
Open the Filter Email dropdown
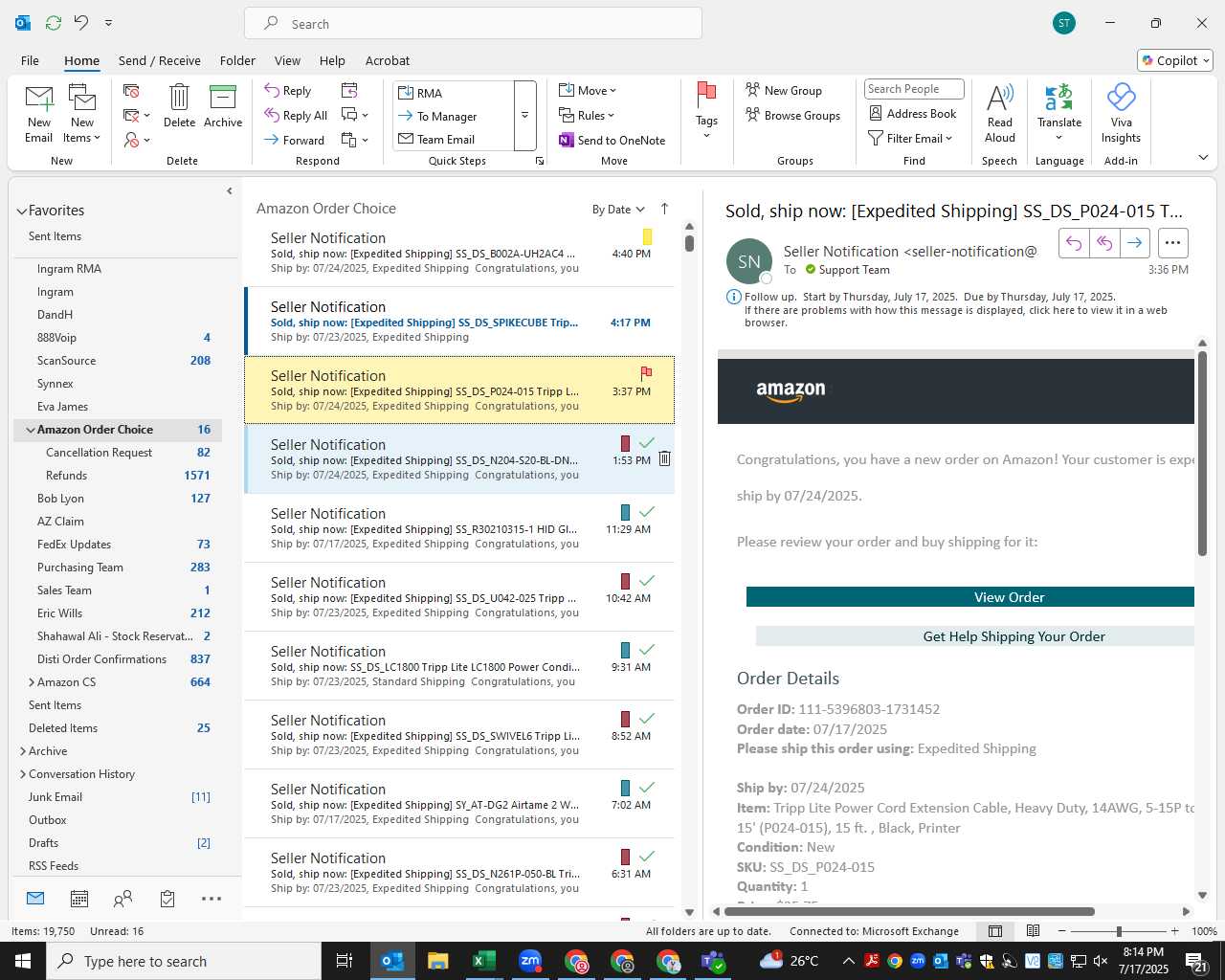[x=910, y=139]
